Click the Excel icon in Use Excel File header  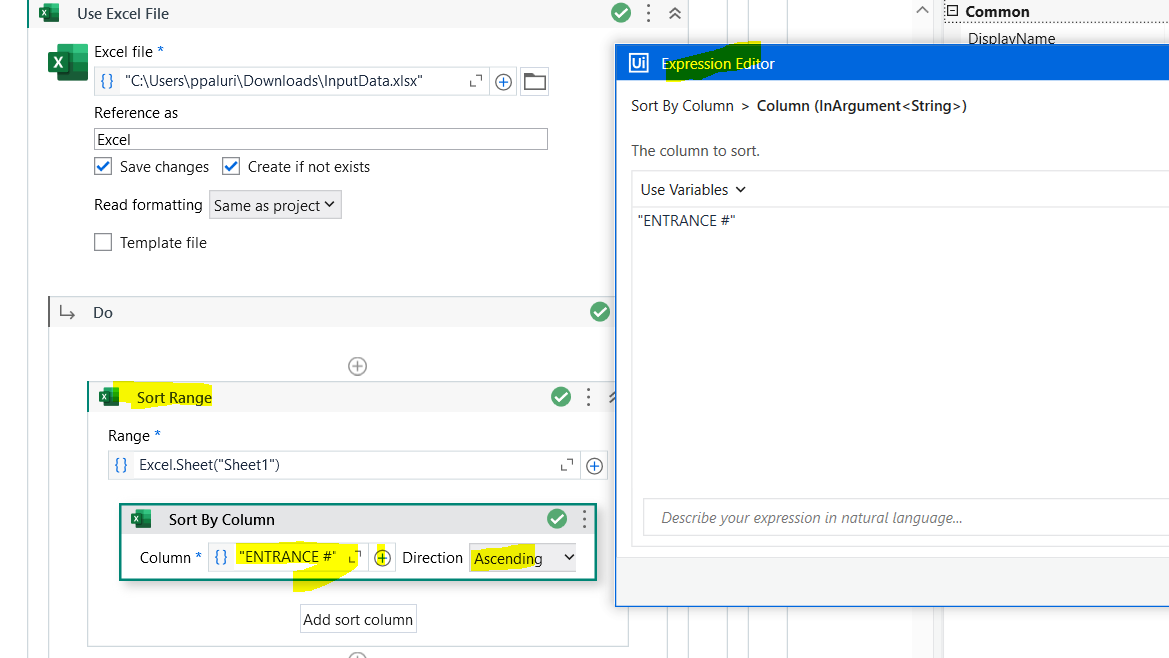click(49, 13)
